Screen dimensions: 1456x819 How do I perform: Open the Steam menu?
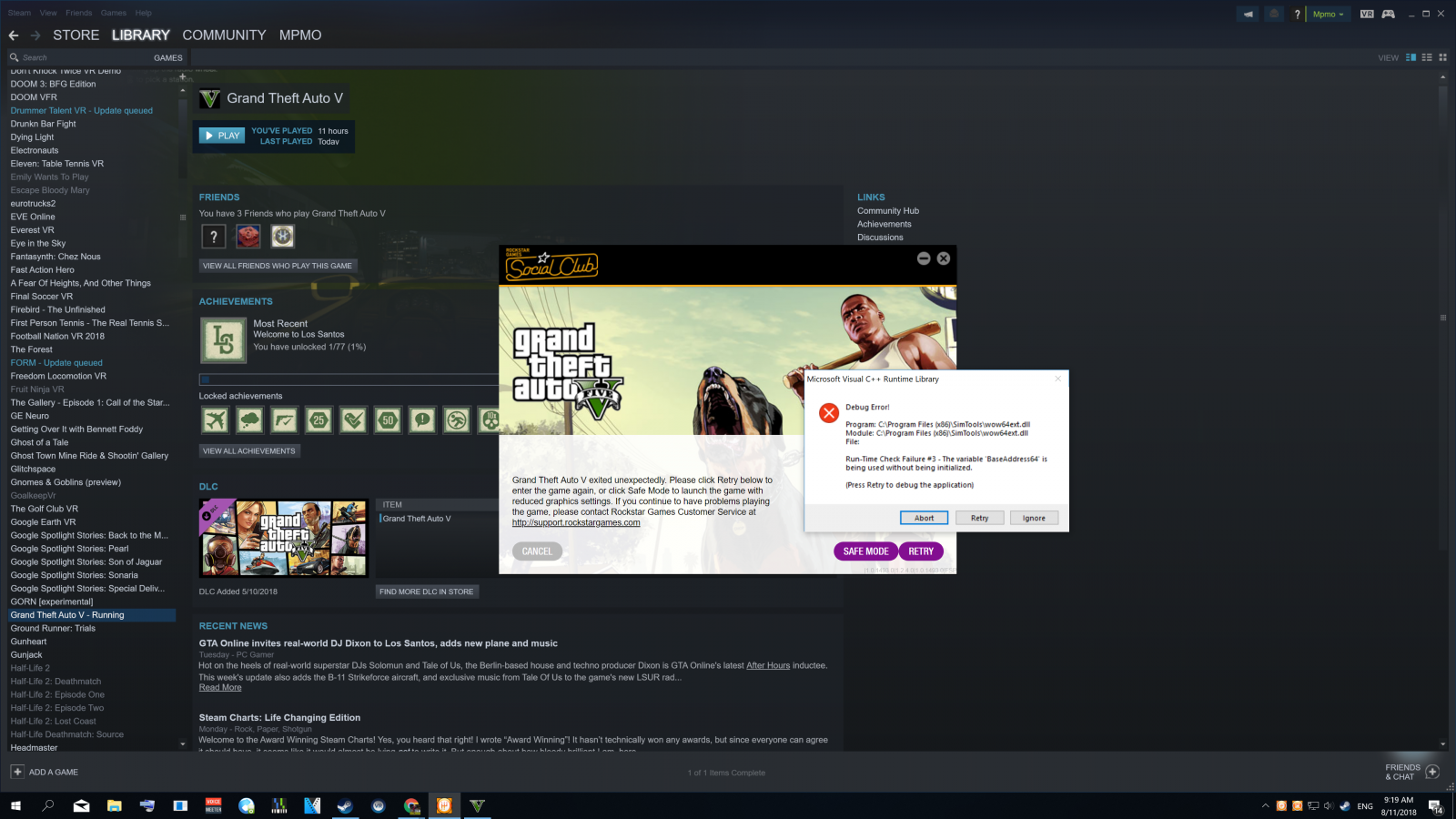(19, 13)
